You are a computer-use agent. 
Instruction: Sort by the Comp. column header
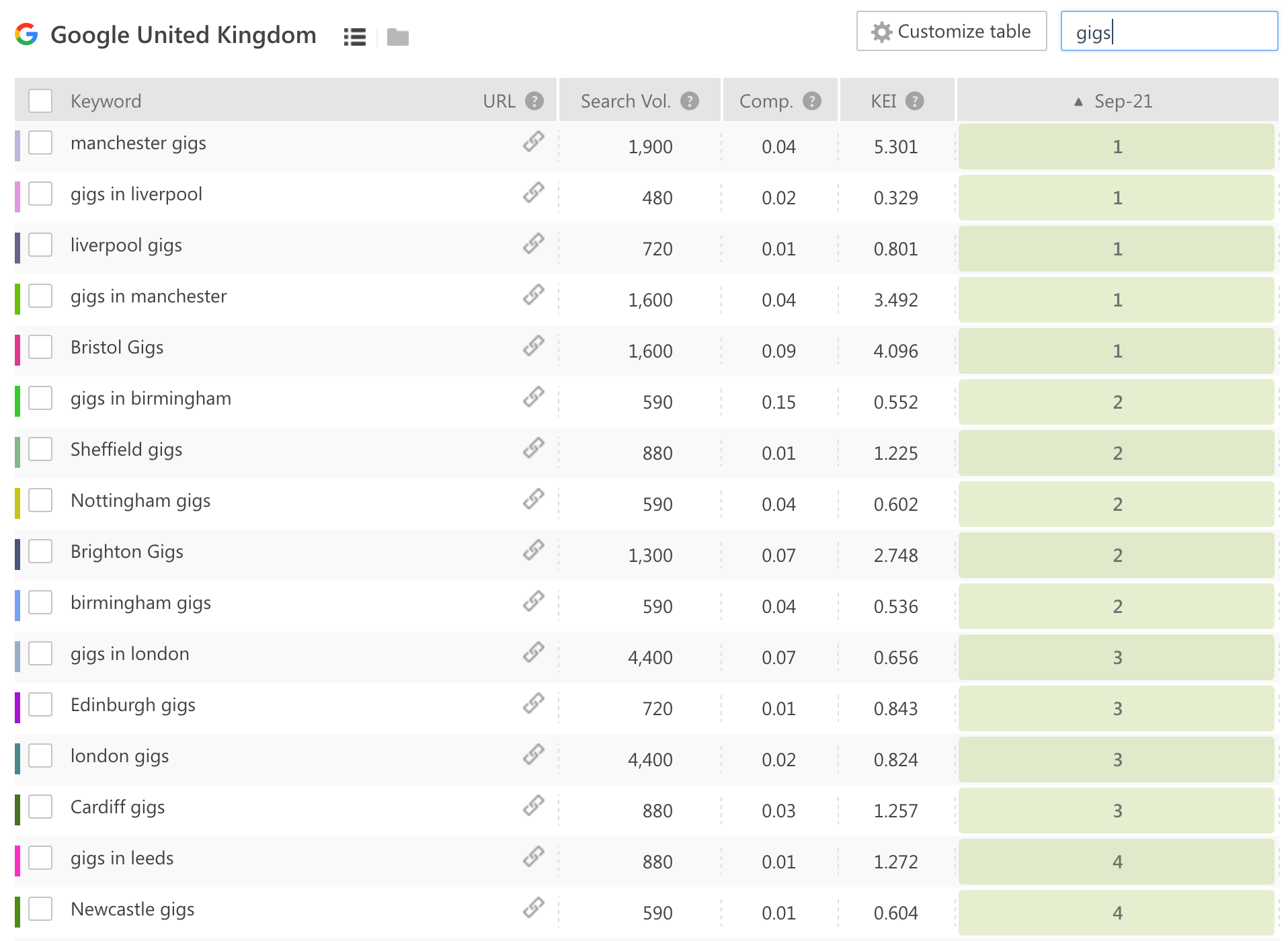point(766,101)
